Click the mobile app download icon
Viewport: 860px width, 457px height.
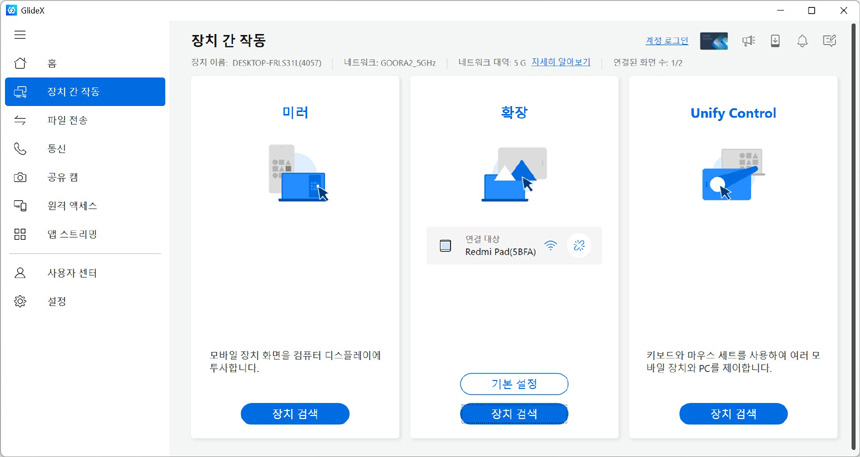(775, 41)
